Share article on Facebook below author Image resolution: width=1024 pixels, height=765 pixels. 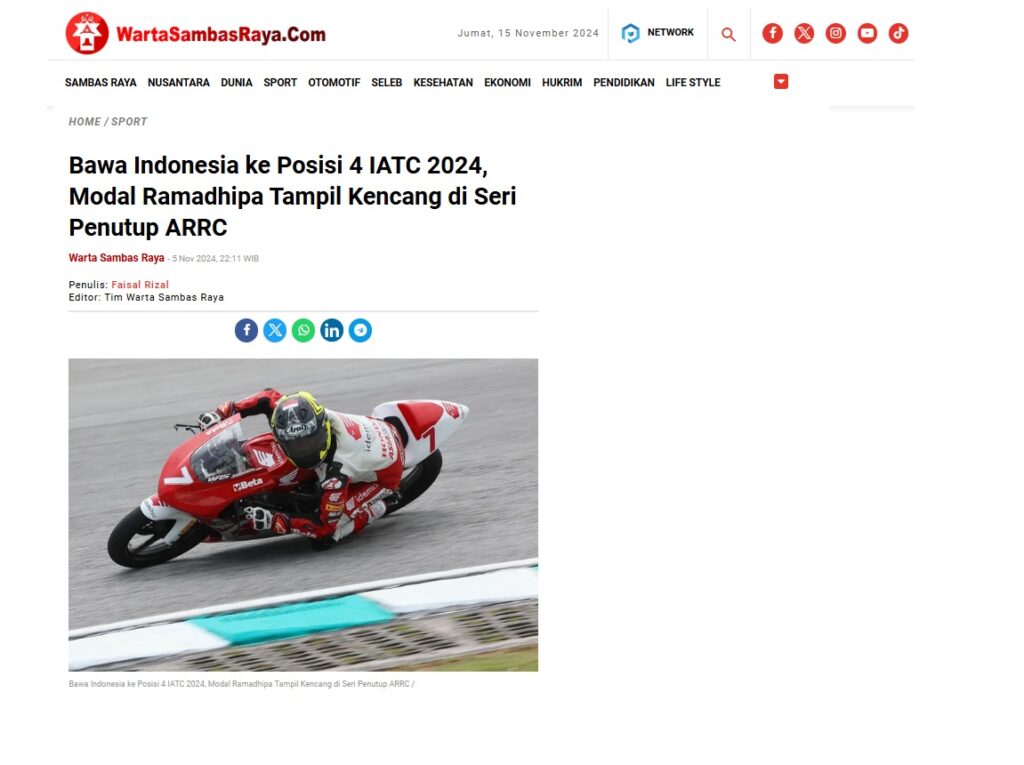pos(246,331)
